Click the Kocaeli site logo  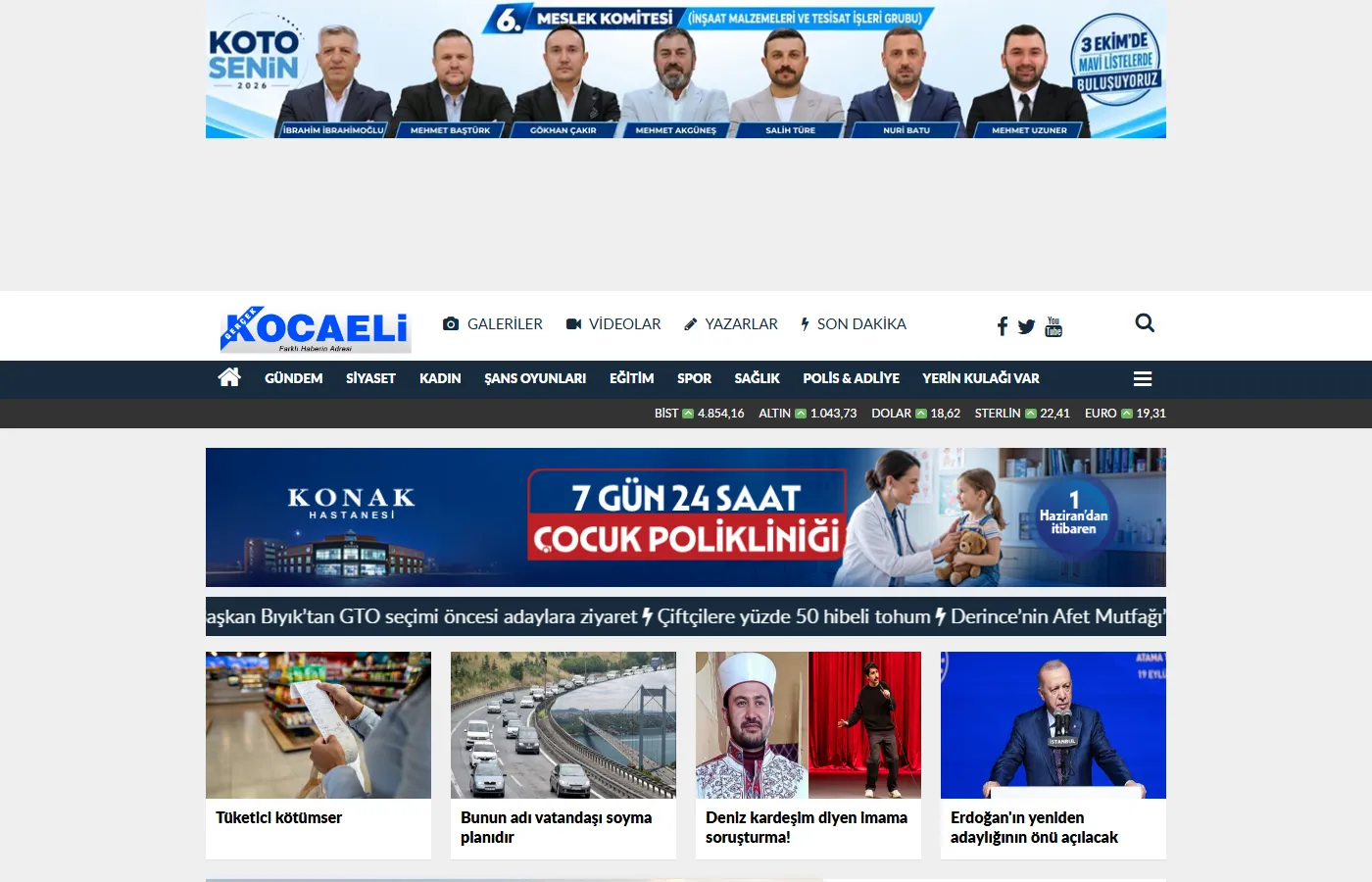(316, 328)
